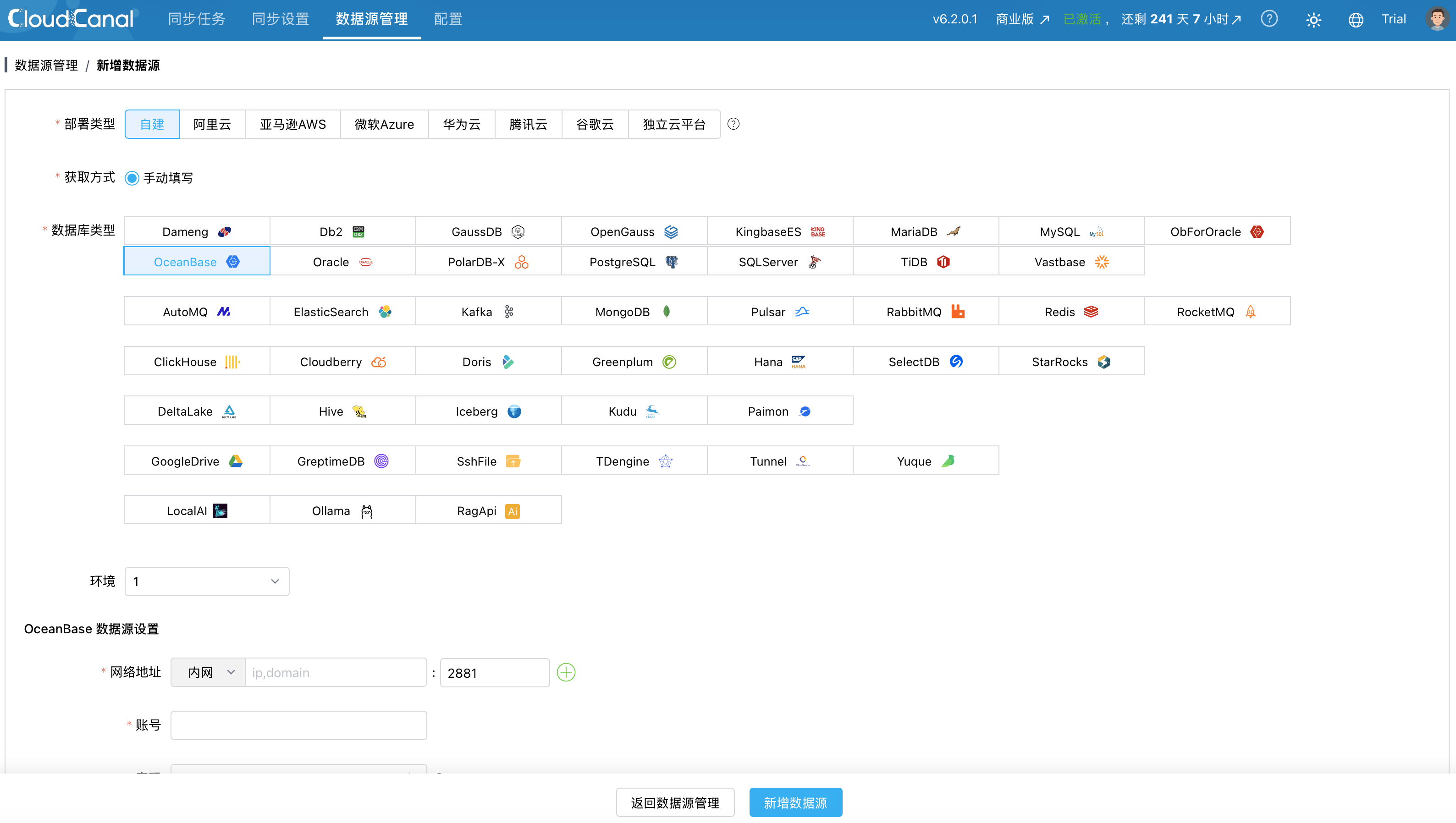The image size is (1456, 823).
Task: Select the GoogleDrive data source type
Action: tap(197, 461)
